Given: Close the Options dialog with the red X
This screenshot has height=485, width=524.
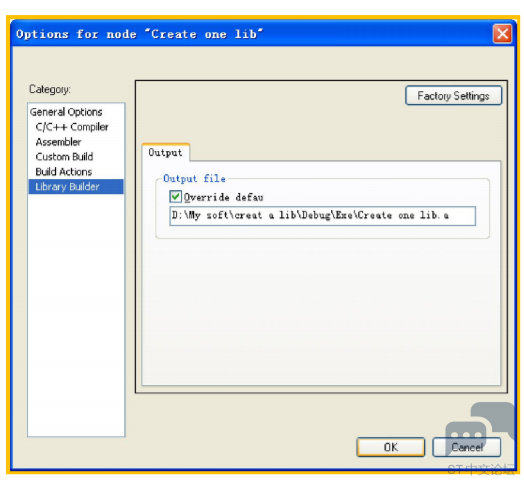Looking at the screenshot, I should point(502,34).
